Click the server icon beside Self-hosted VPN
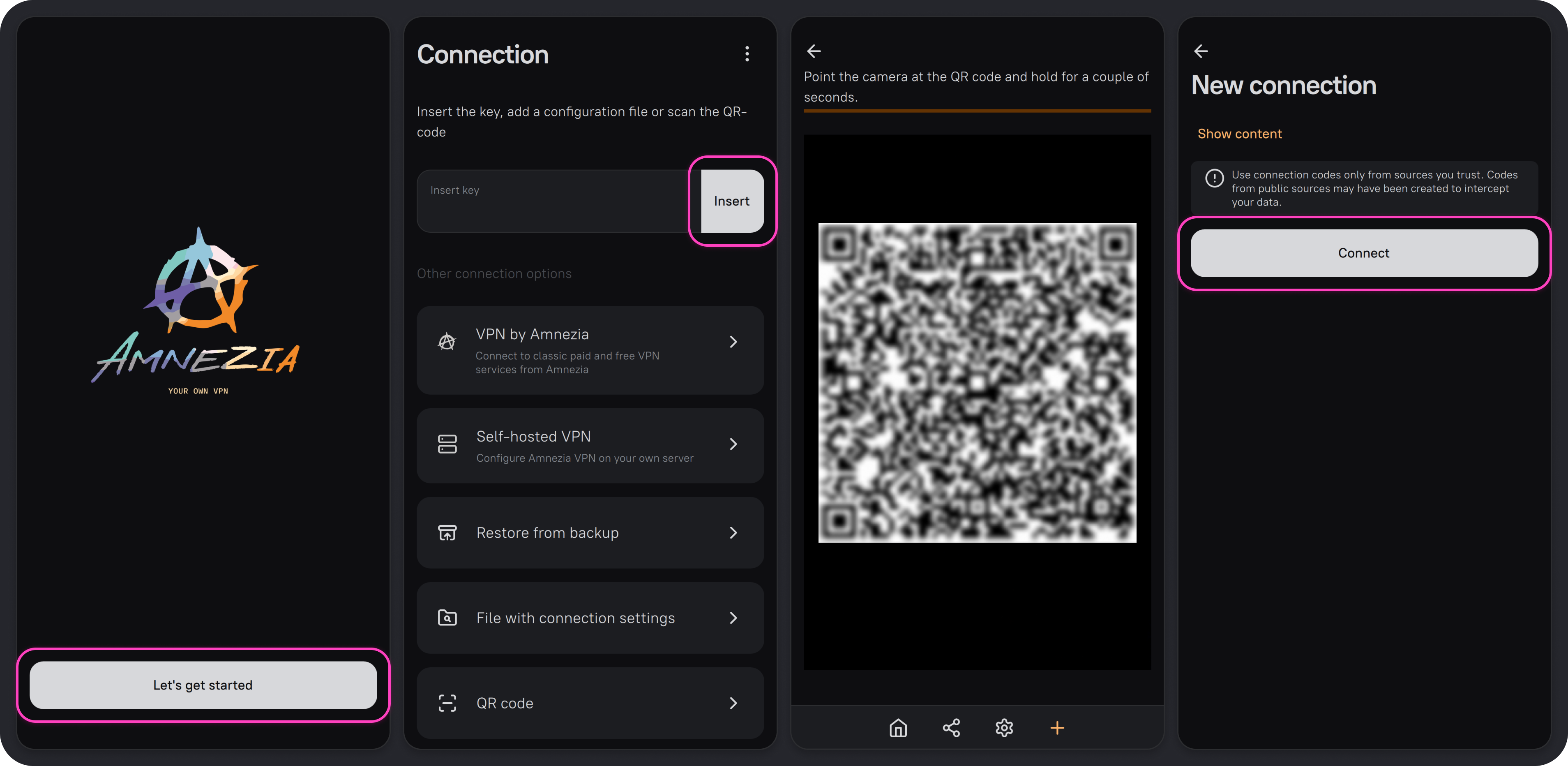Screen dimensions: 1568x766 [447, 444]
